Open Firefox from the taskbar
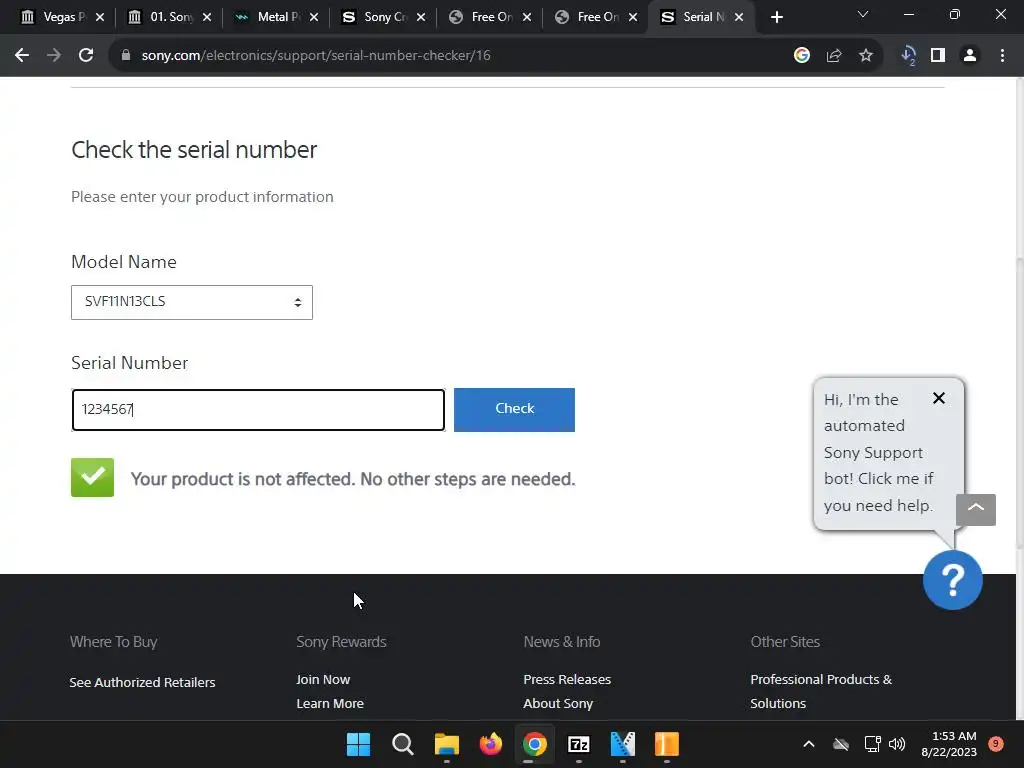 click(x=490, y=744)
